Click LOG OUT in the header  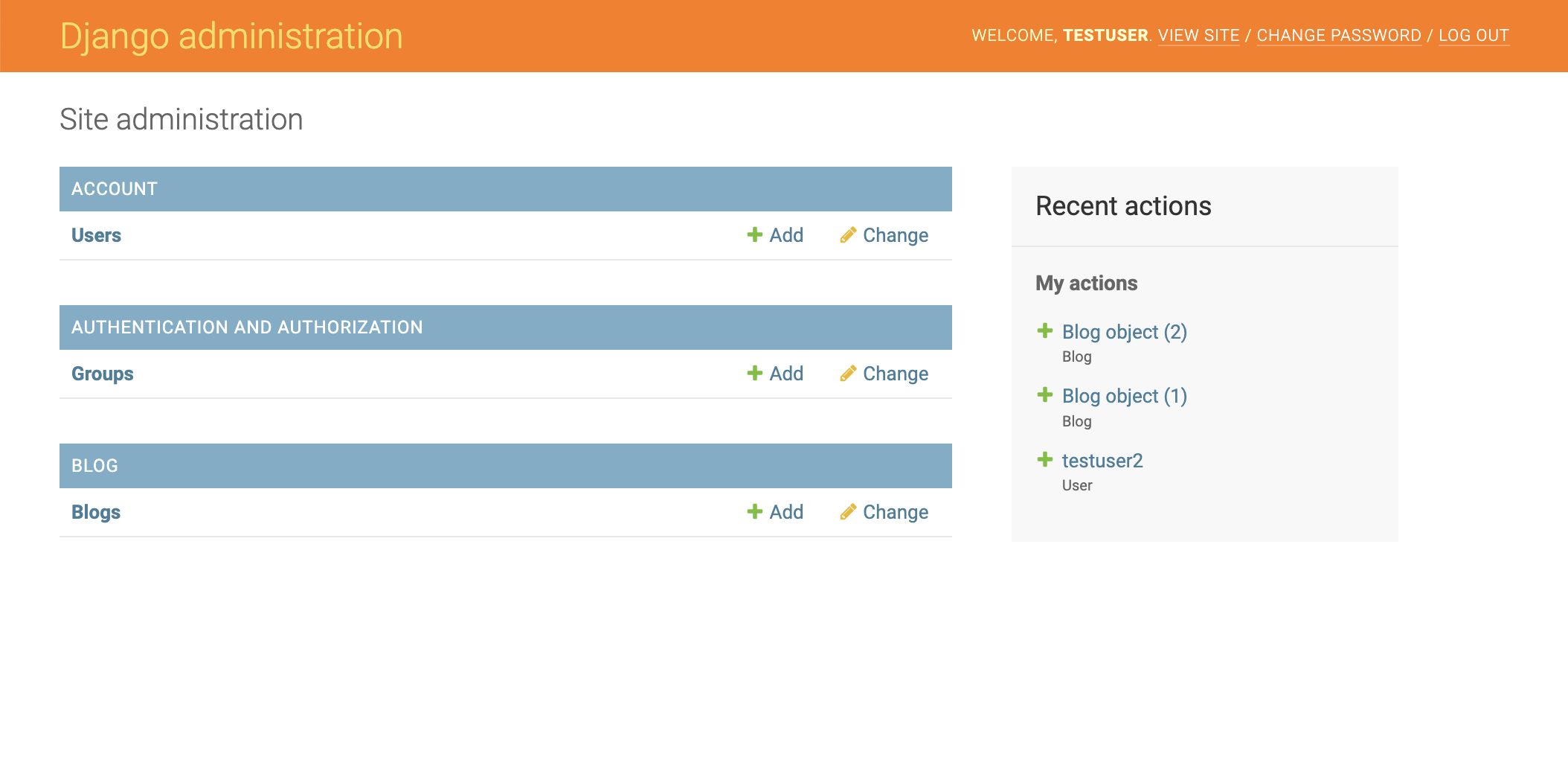pyautogui.click(x=1474, y=35)
